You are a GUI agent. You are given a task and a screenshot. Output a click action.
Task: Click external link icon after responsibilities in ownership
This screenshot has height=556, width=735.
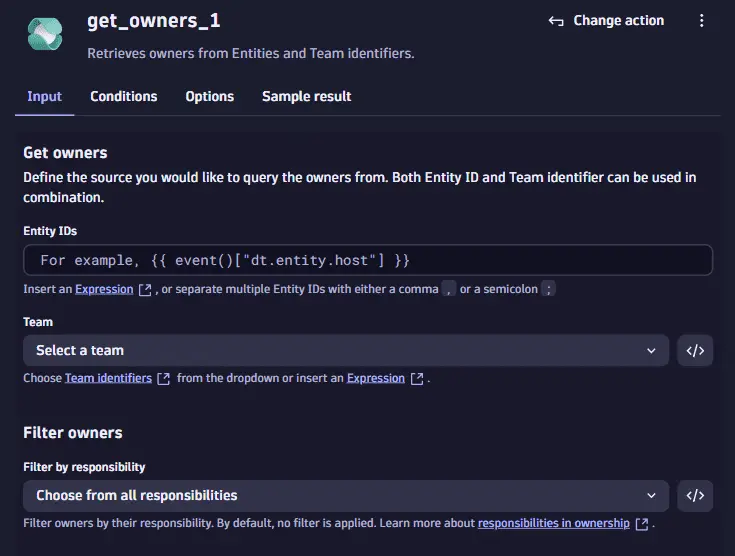642,524
